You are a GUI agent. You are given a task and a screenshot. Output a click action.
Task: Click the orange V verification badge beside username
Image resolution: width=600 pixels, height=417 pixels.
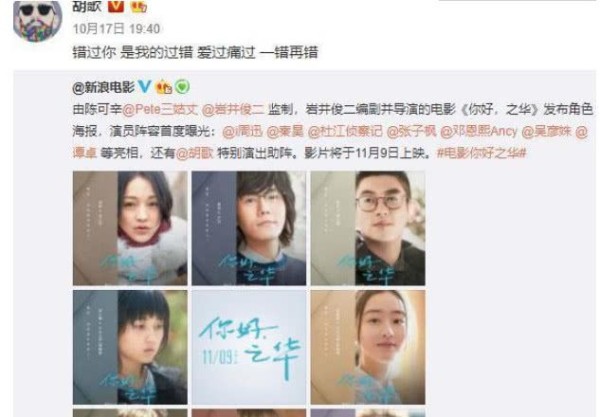(x=116, y=6)
